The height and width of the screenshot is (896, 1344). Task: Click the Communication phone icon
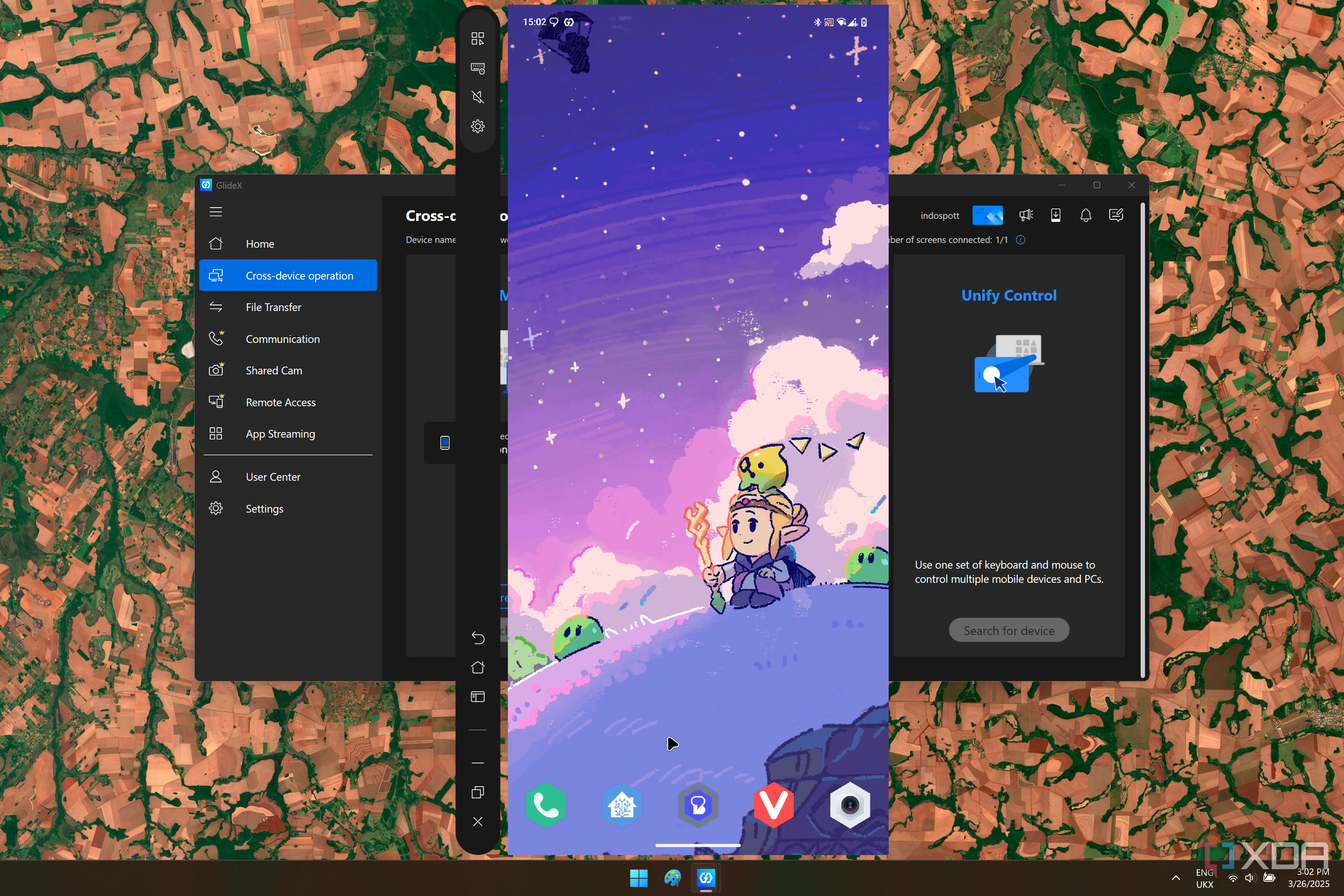pos(216,338)
